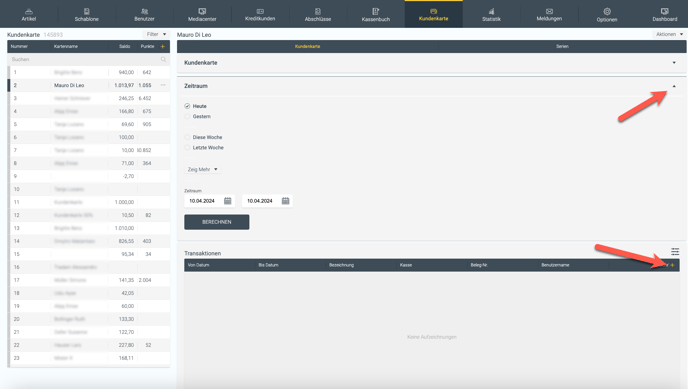Screen dimensions: 688x389
Task: Open the Optionen settings icon
Action: click(x=607, y=11)
